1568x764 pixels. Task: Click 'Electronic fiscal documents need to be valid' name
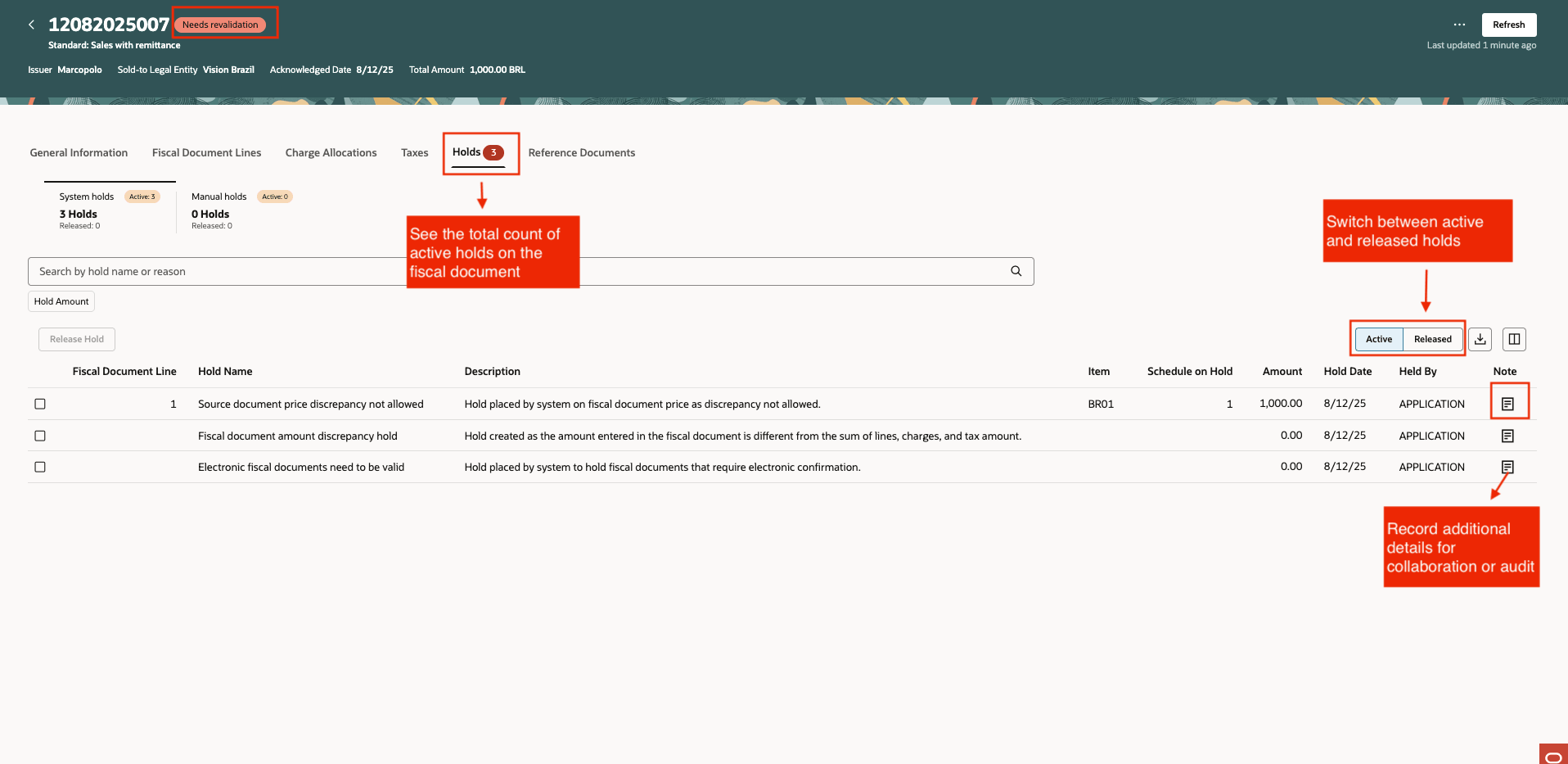pyautogui.click(x=301, y=467)
